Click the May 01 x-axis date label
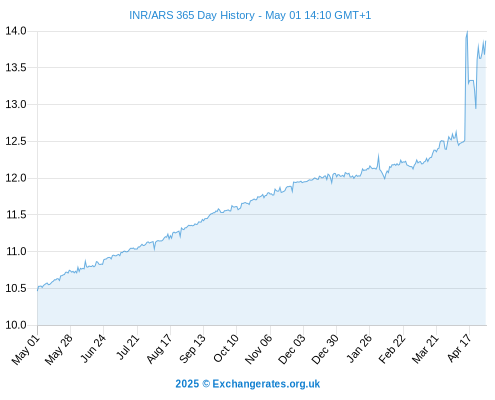 coord(25,350)
